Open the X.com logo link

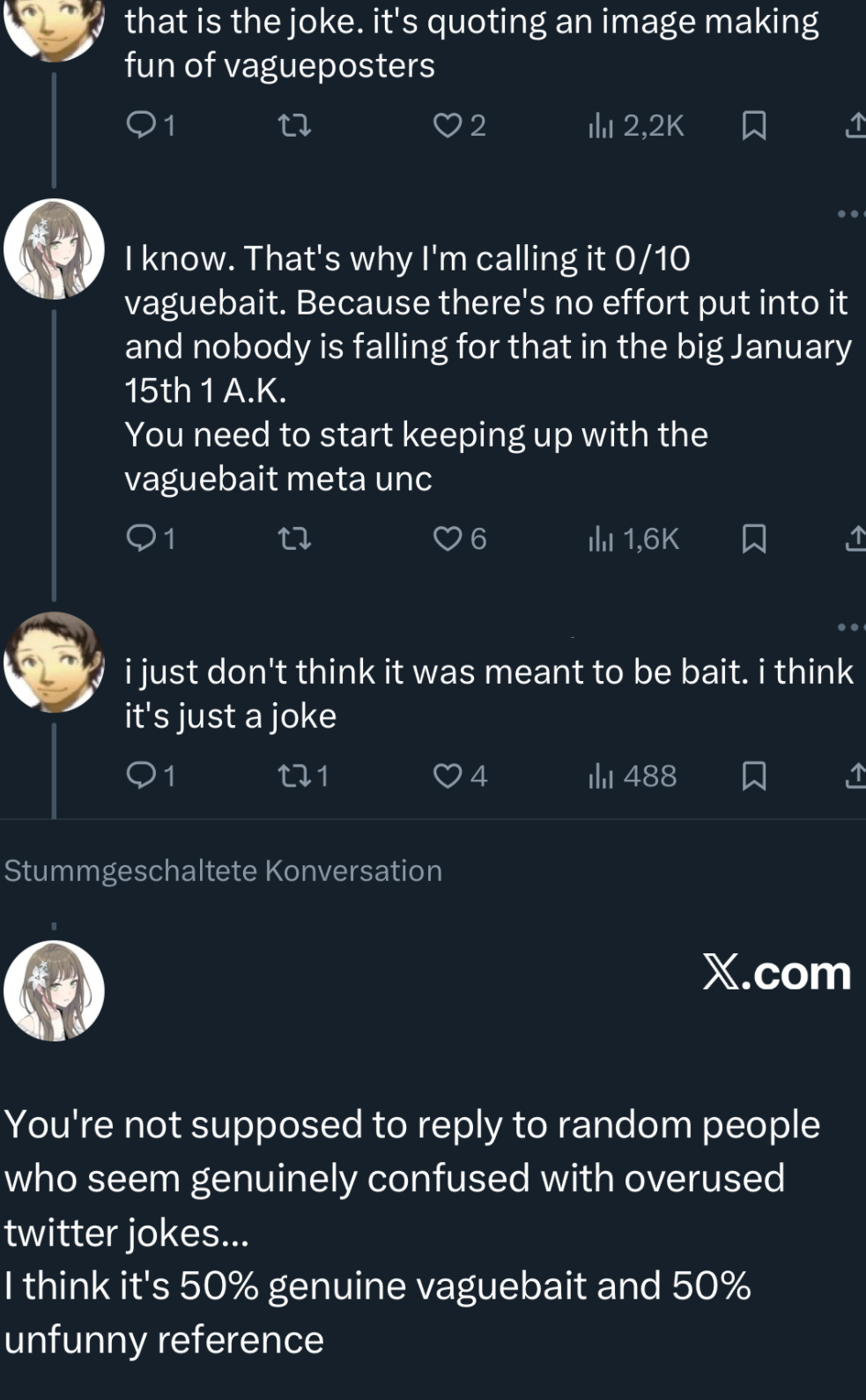point(776,973)
